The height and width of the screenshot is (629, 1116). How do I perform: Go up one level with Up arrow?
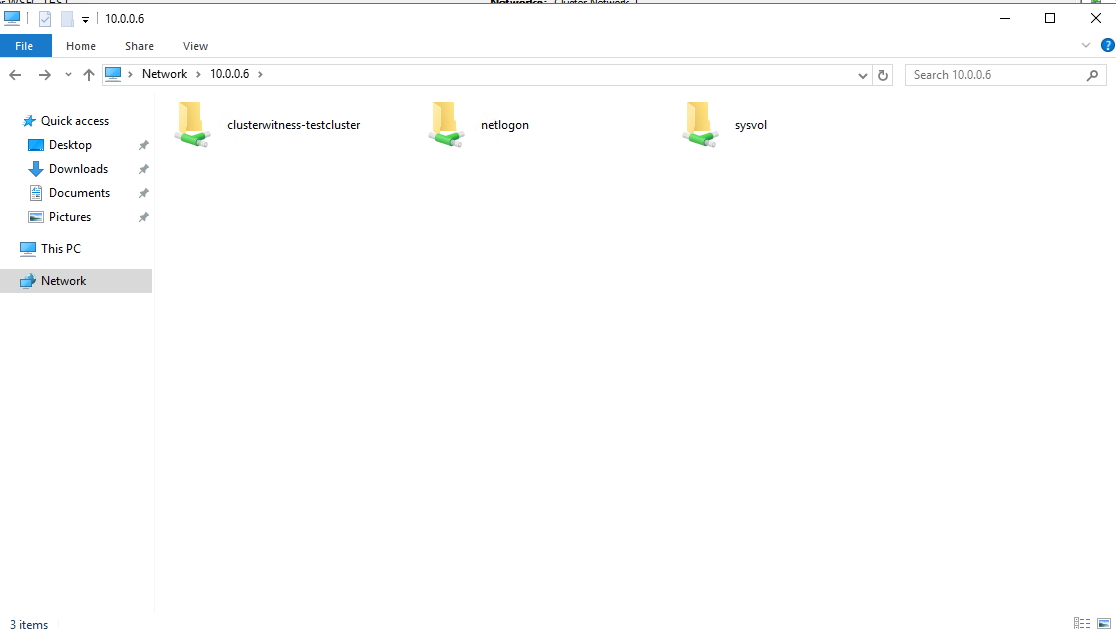click(89, 75)
